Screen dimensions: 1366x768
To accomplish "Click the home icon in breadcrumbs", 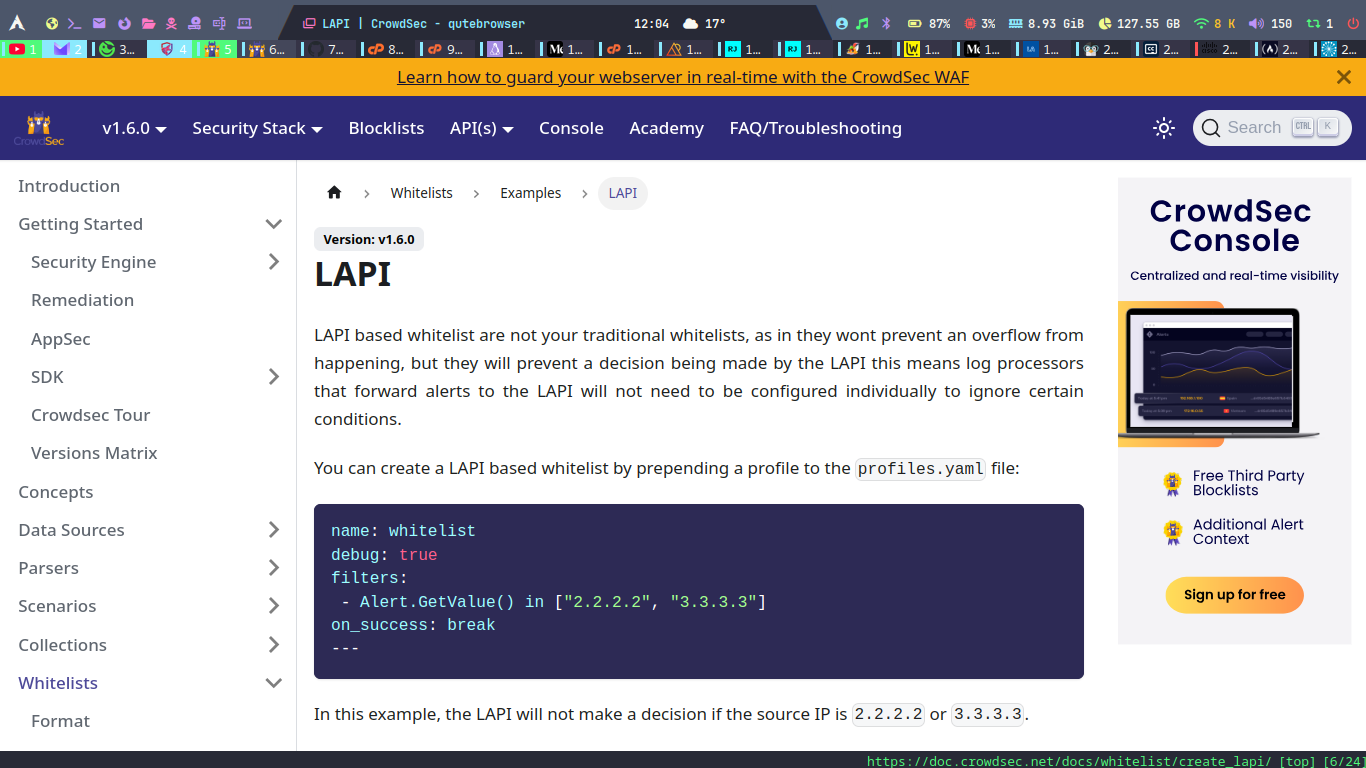I will coord(334,193).
